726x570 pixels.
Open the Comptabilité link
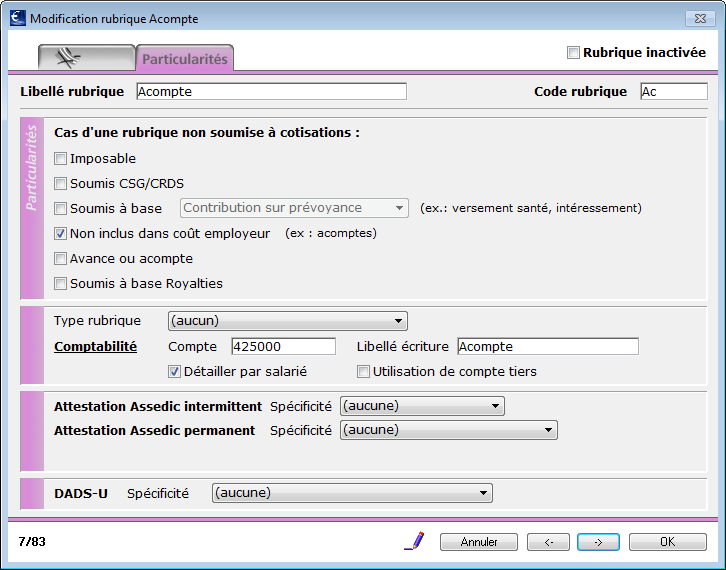click(x=95, y=347)
